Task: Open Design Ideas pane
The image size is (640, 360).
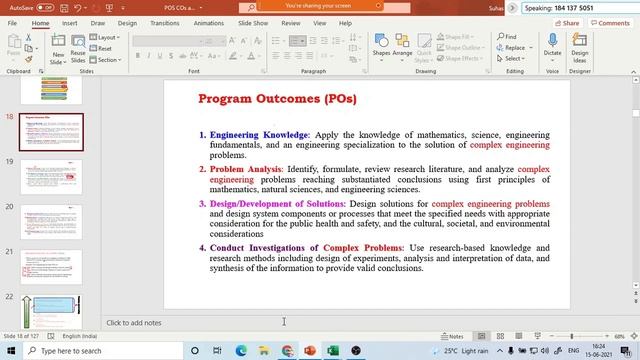Action: (580, 48)
